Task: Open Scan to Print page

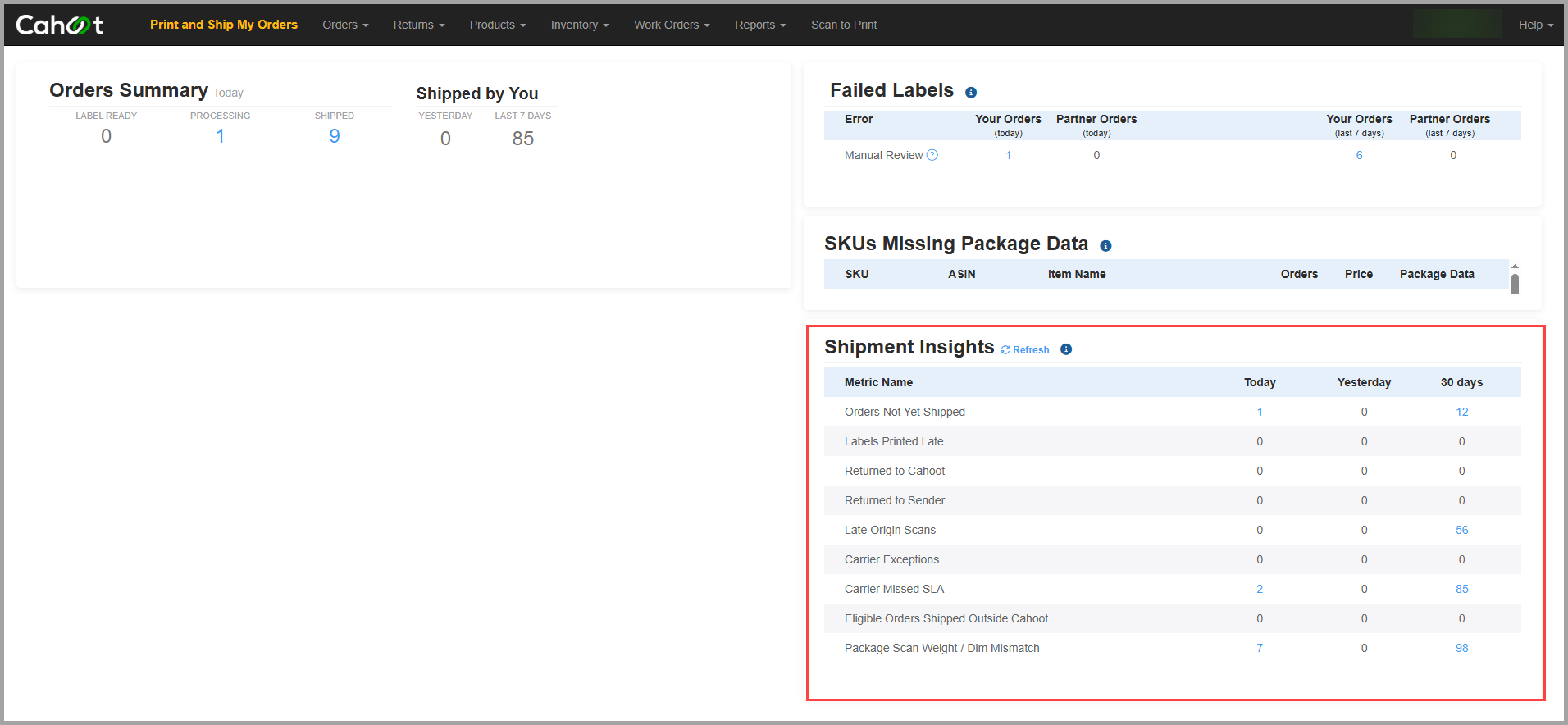Action: (844, 25)
